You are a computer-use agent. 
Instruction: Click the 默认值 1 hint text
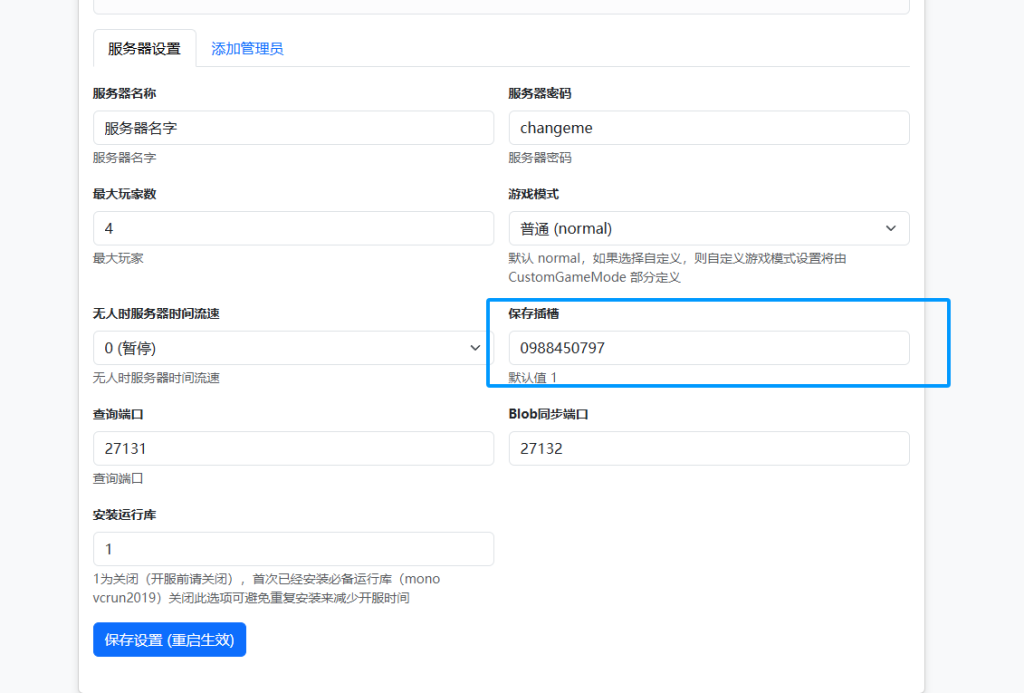[x=532, y=378]
